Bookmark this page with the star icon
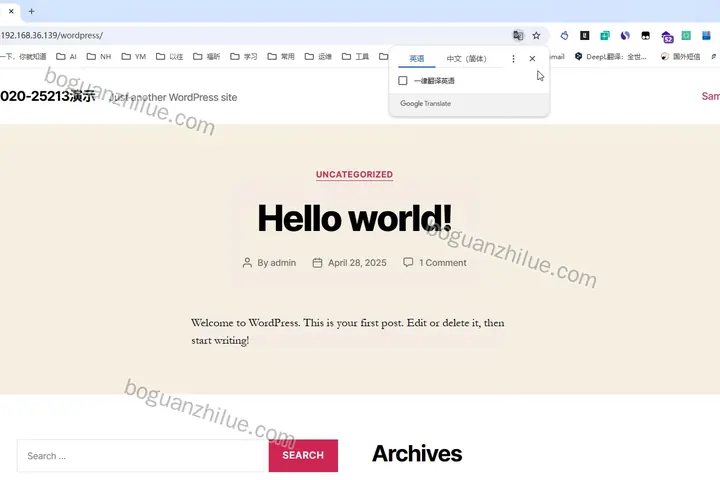 pos(536,35)
